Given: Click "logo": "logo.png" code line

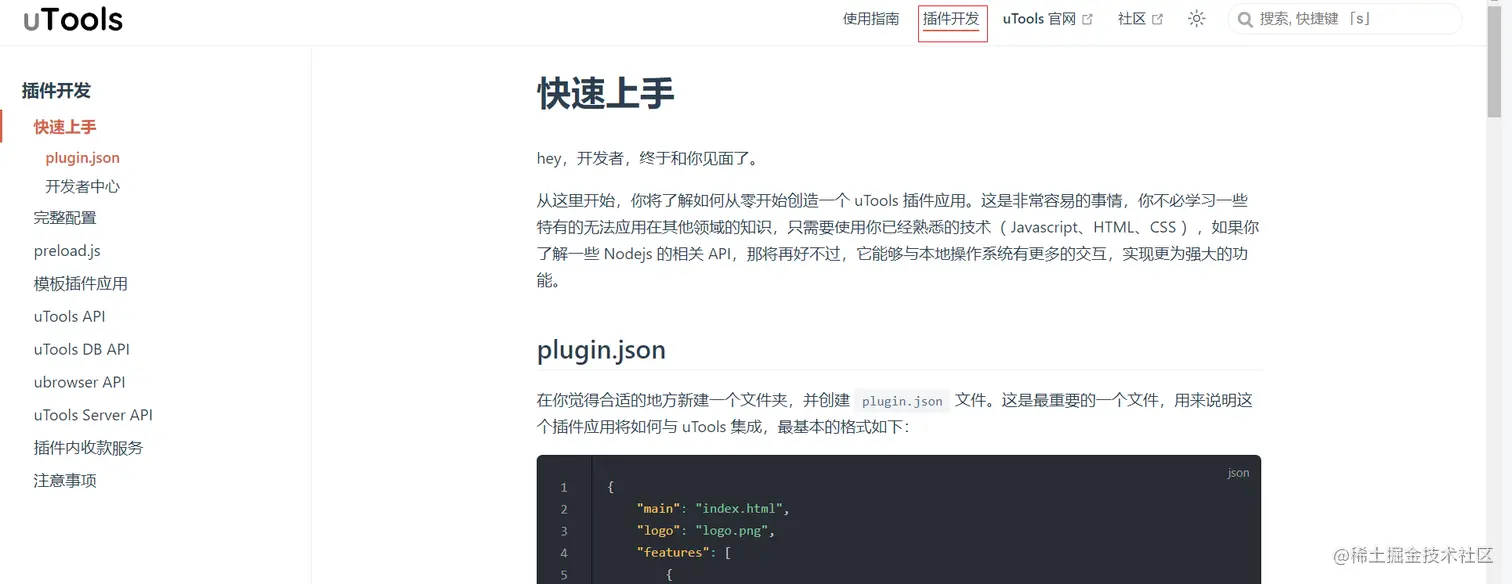Looking at the screenshot, I should tap(706, 531).
